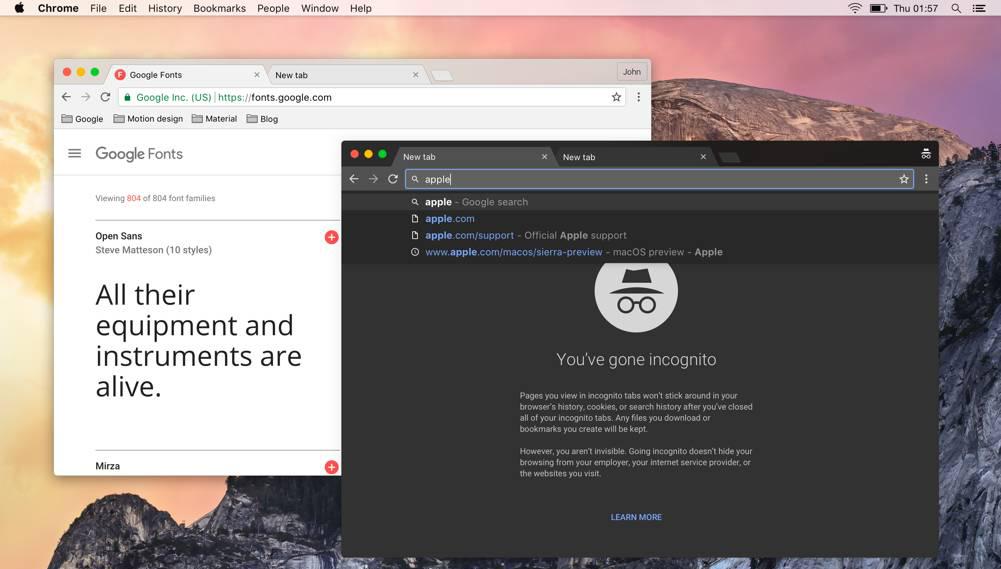Screen dimensions: 1001x569
Task: Close the first incognito New tab
Action: pyautogui.click(x=545, y=156)
